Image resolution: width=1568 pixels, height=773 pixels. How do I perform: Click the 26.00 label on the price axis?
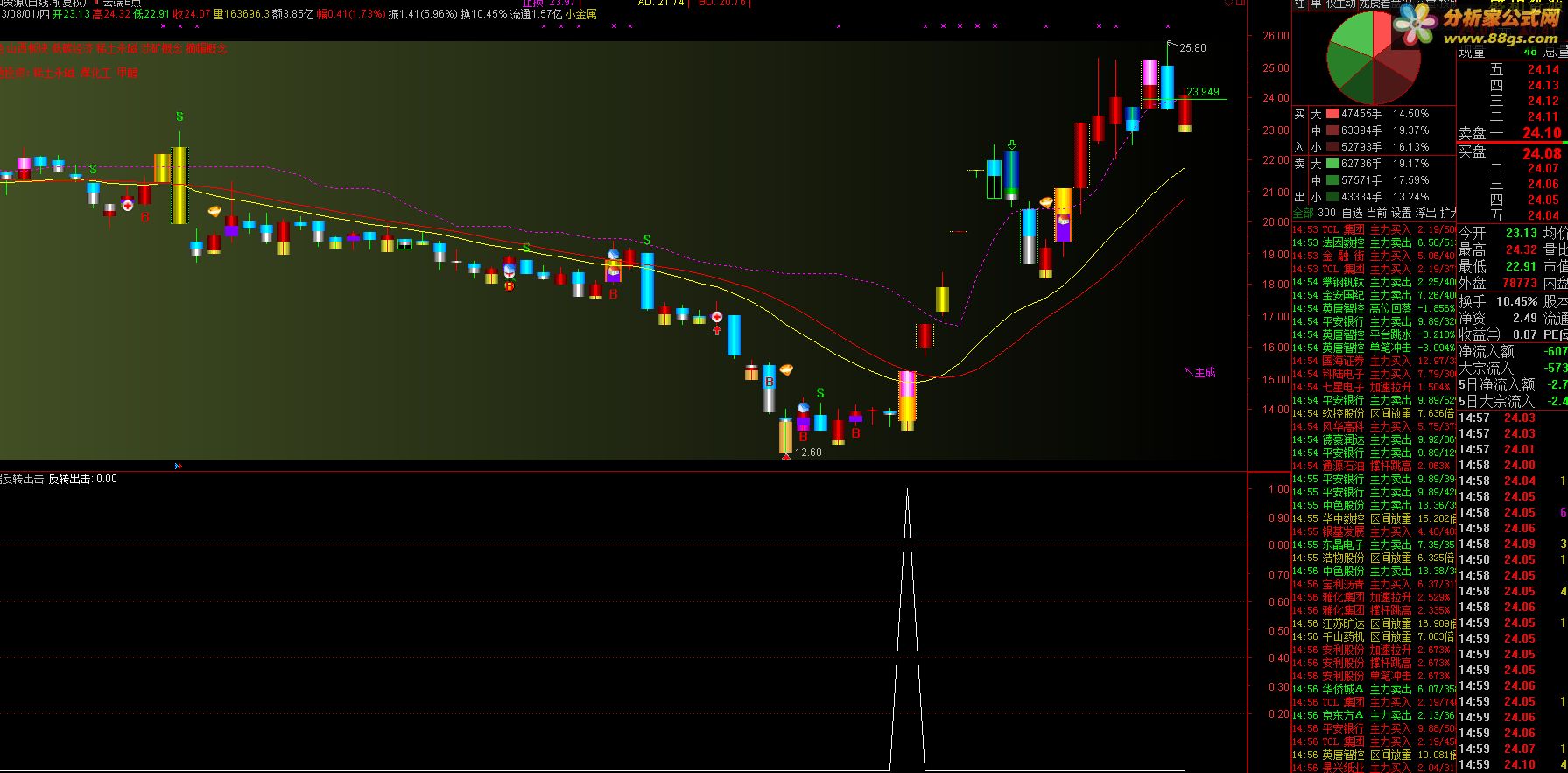pyautogui.click(x=1276, y=36)
